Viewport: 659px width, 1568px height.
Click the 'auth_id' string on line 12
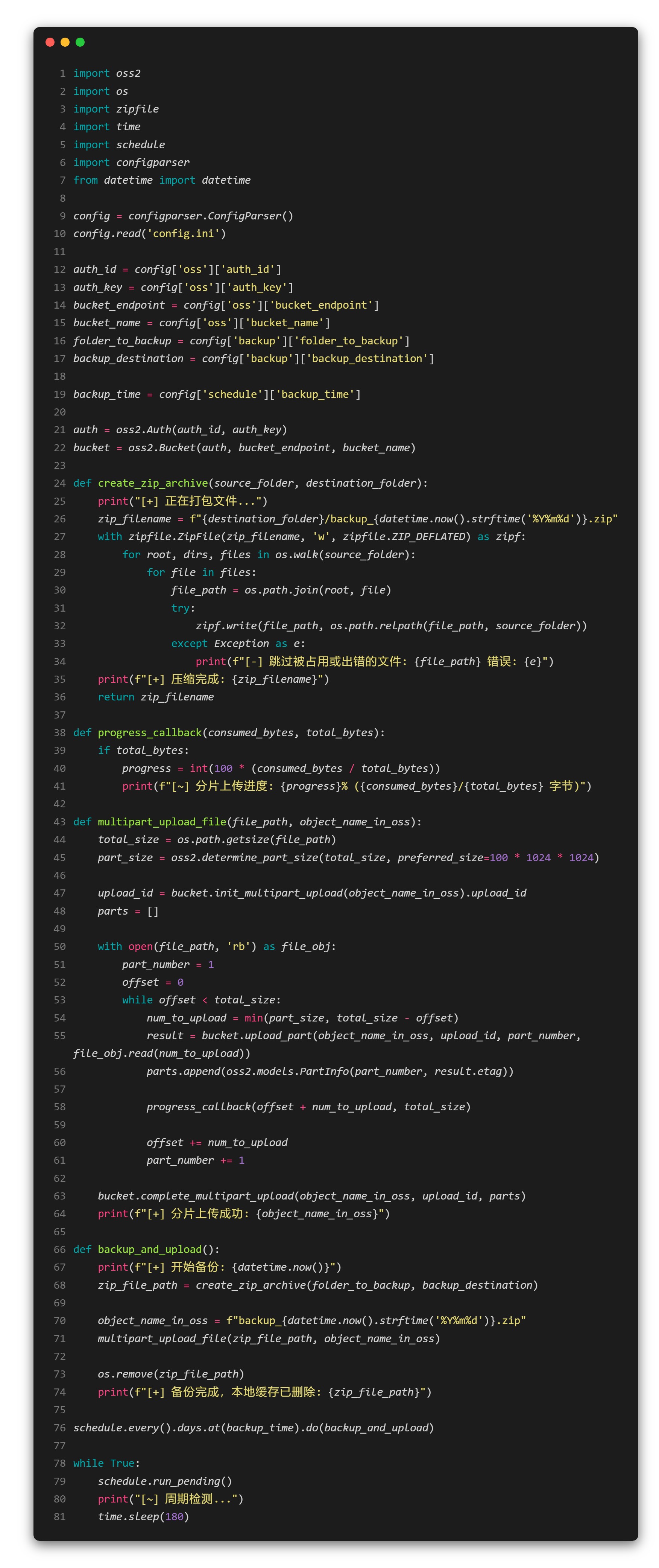pyautogui.click(x=248, y=269)
